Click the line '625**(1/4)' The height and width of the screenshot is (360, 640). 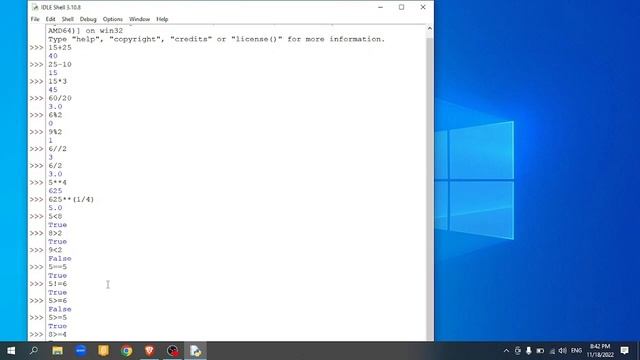click(x=71, y=199)
